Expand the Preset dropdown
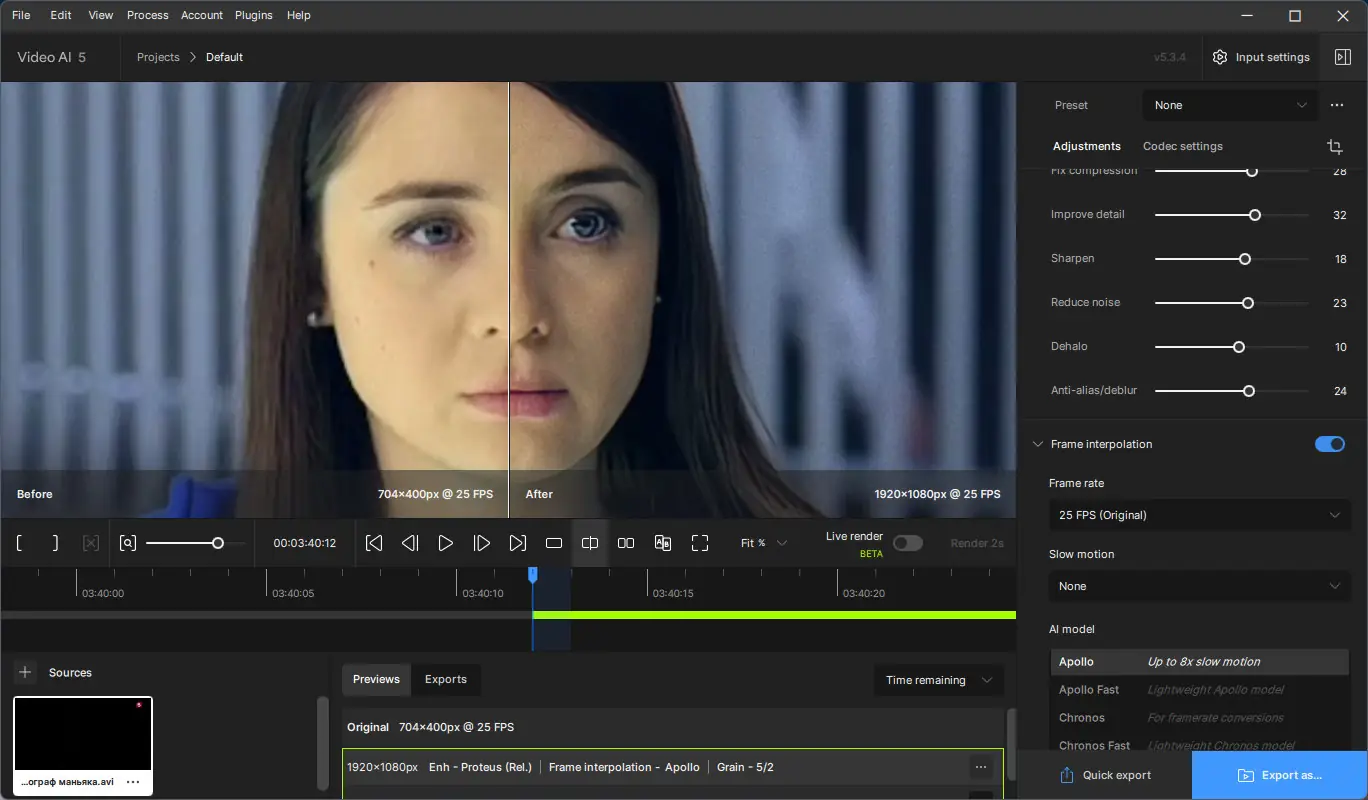This screenshot has height=800, width=1368. point(1229,105)
